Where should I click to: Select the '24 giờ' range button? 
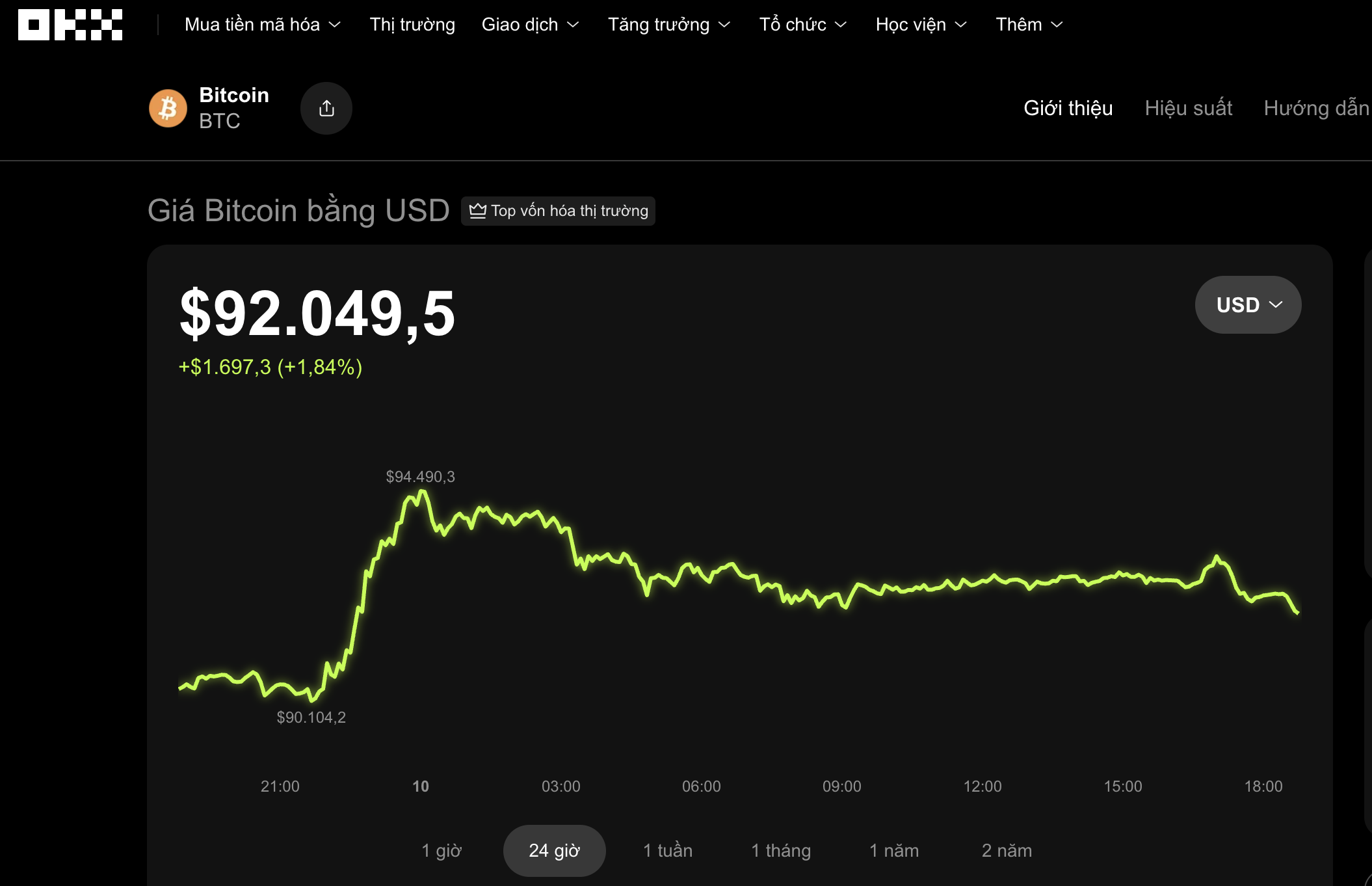[x=554, y=850]
